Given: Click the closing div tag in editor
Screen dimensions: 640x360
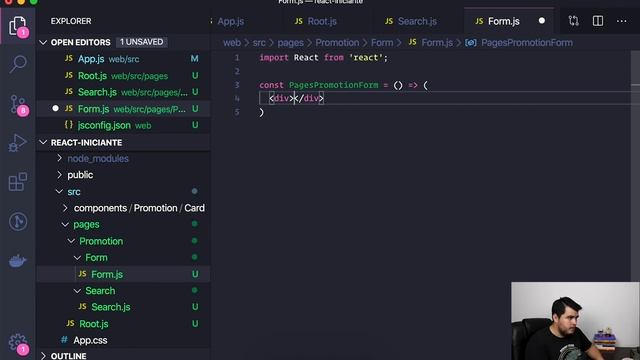Looking at the screenshot, I should (x=309, y=98).
